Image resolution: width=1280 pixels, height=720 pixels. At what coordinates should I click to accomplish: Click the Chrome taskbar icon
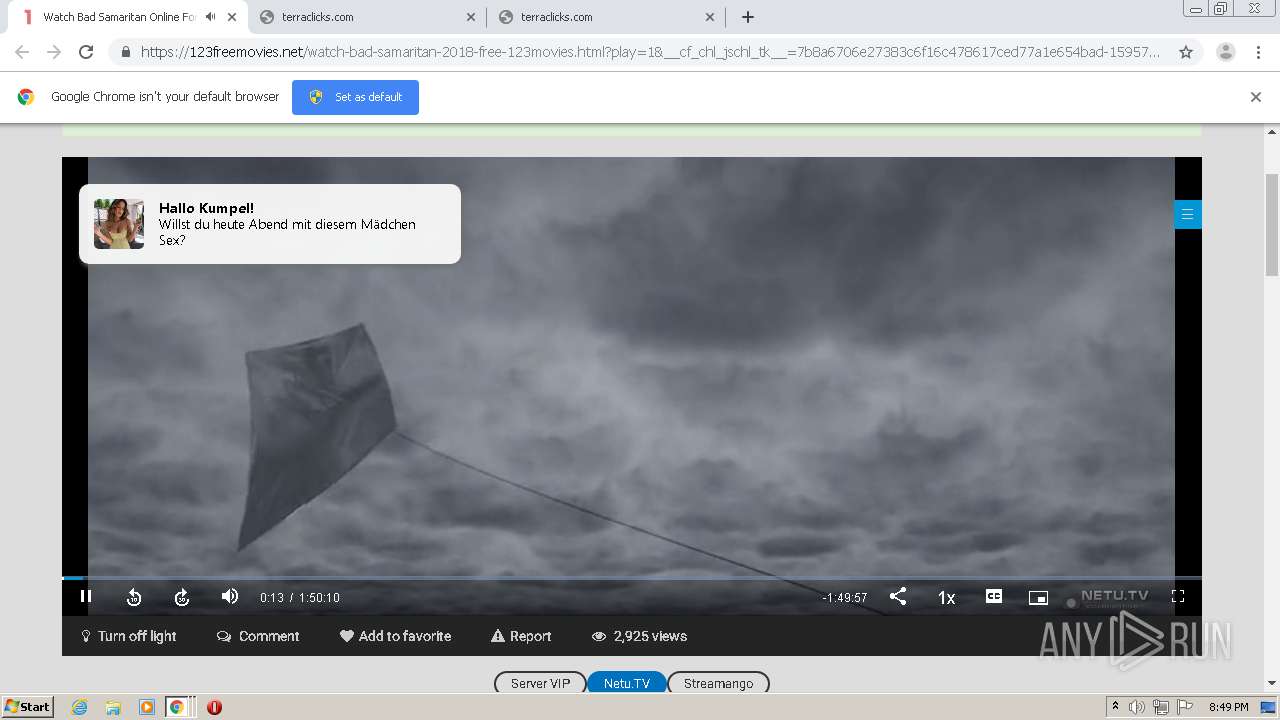[177, 707]
